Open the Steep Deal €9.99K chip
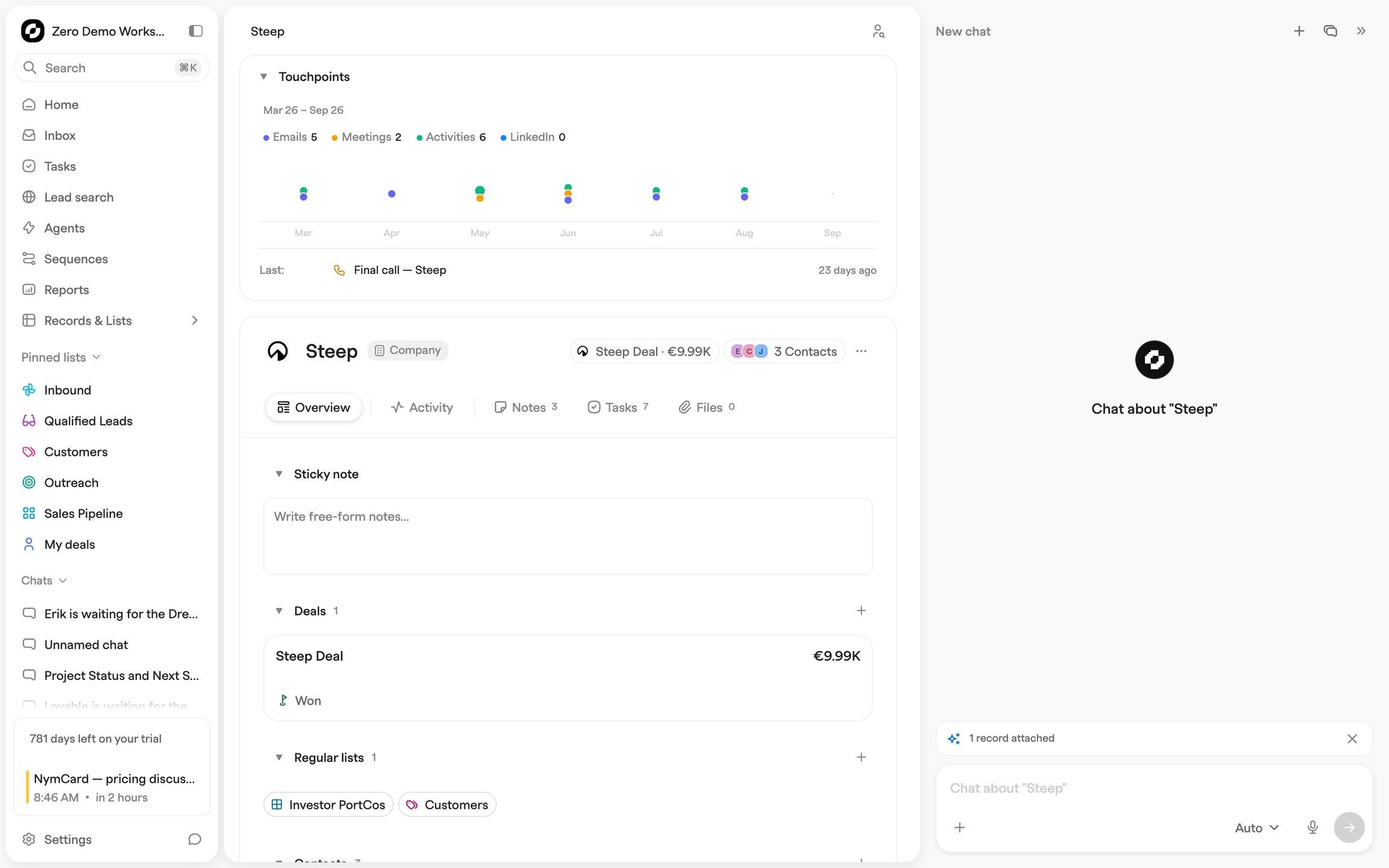Viewport: 1389px width, 868px height. click(x=644, y=351)
